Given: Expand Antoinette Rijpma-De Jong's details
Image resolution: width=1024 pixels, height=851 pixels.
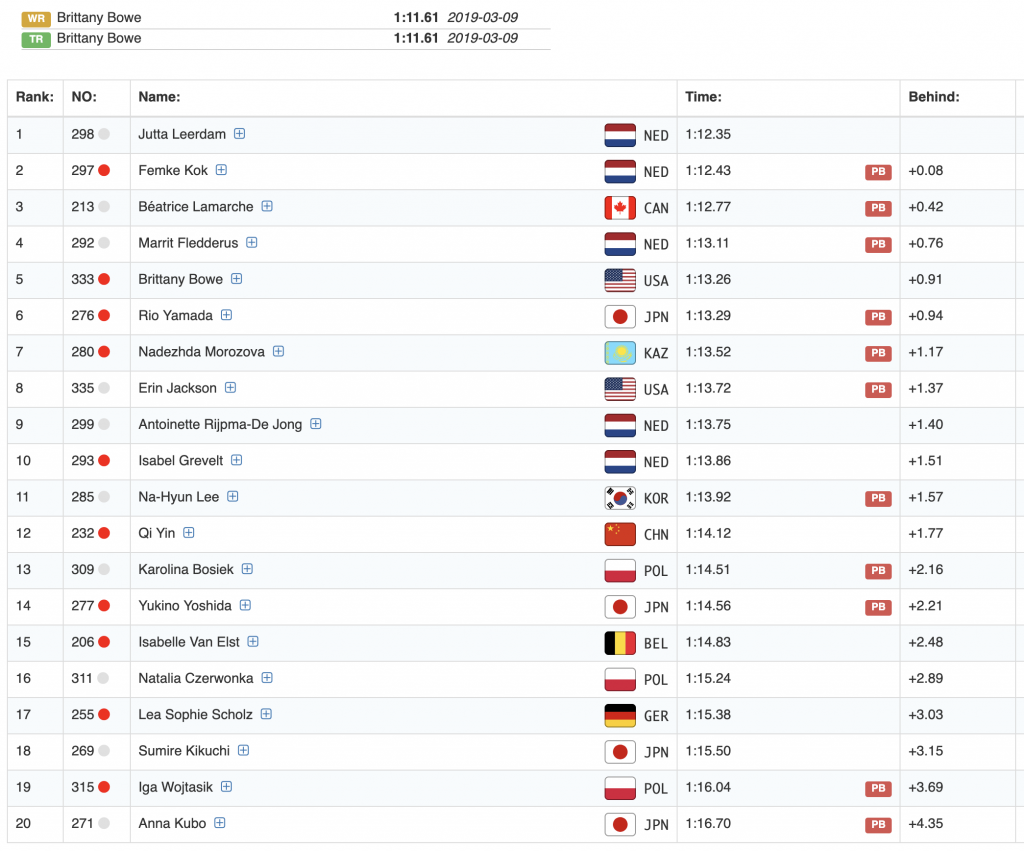Looking at the screenshot, I should [316, 424].
